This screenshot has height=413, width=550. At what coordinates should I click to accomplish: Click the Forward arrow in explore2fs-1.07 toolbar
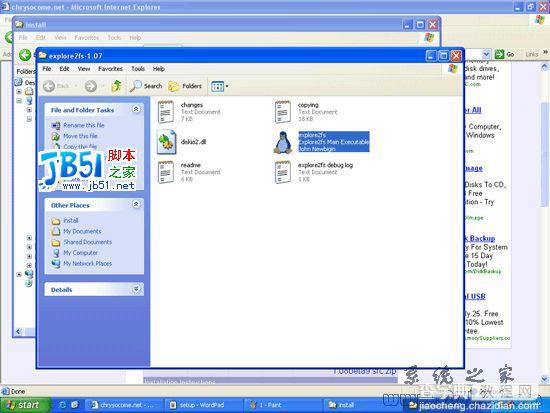coord(91,86)
